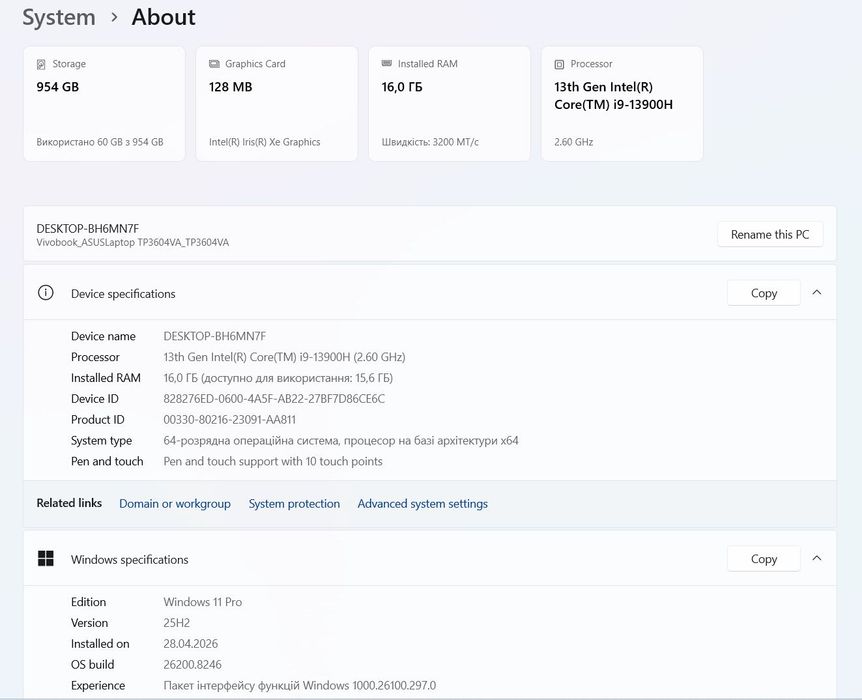Click the Storage drive icon
This screenshot has height=700, width=862.
[41, 64]
